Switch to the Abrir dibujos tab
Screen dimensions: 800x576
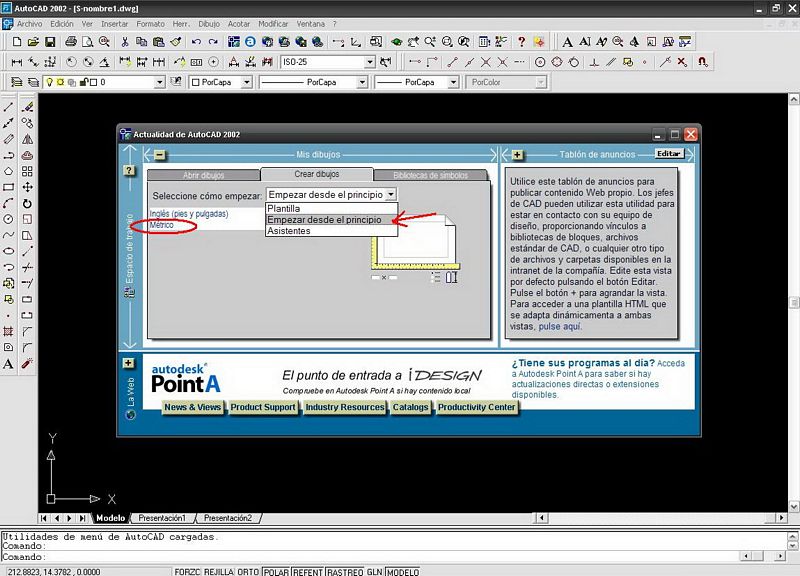point(204,175)
